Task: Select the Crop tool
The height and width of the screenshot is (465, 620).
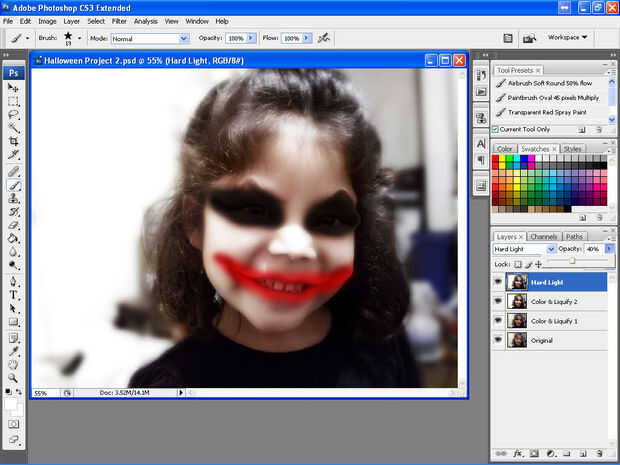Action: tap(13, 141)
